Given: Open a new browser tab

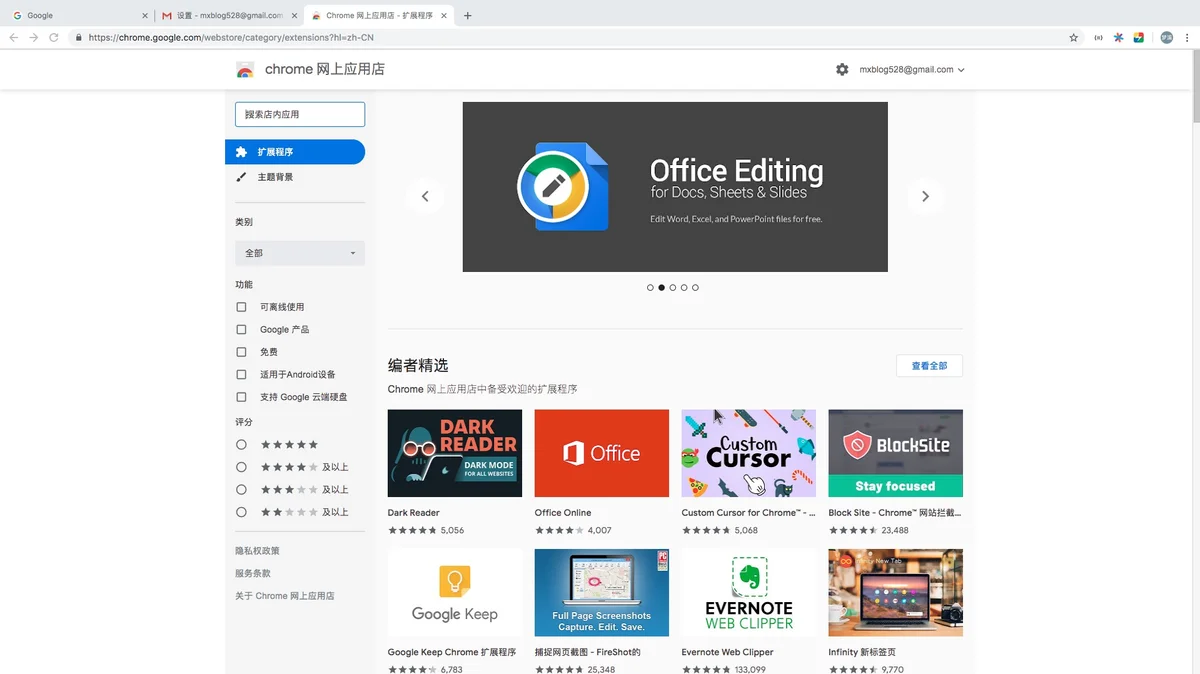Looking at the screenshot, I should (468, 16).
